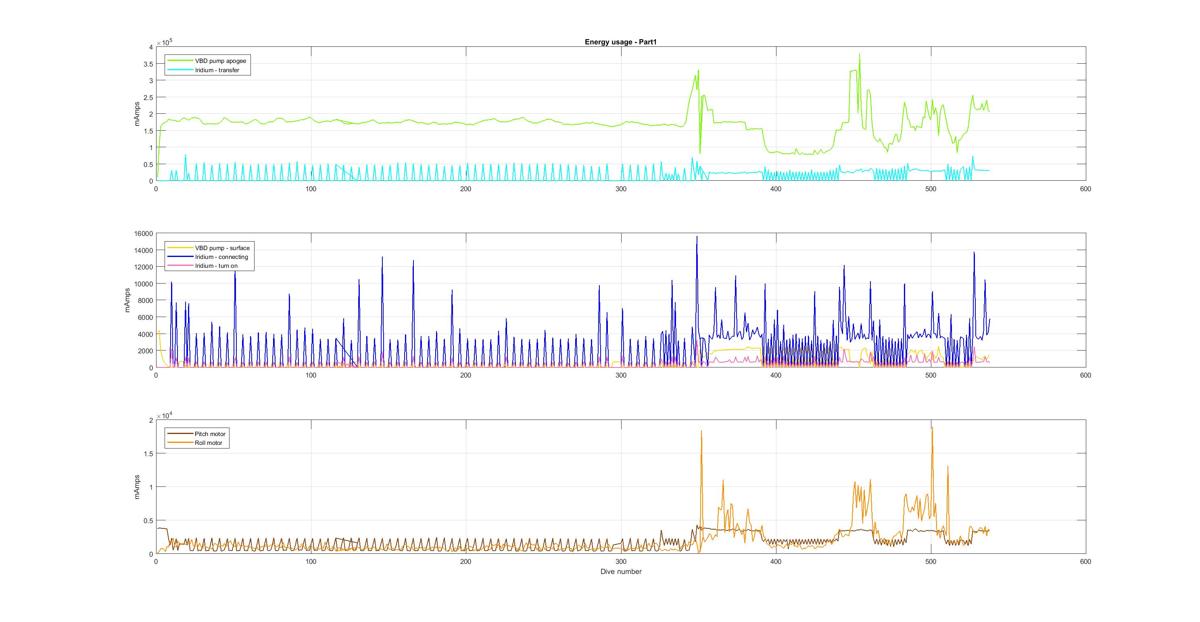Select the "Roll motor" legend entry

click(x=210, y=442)
